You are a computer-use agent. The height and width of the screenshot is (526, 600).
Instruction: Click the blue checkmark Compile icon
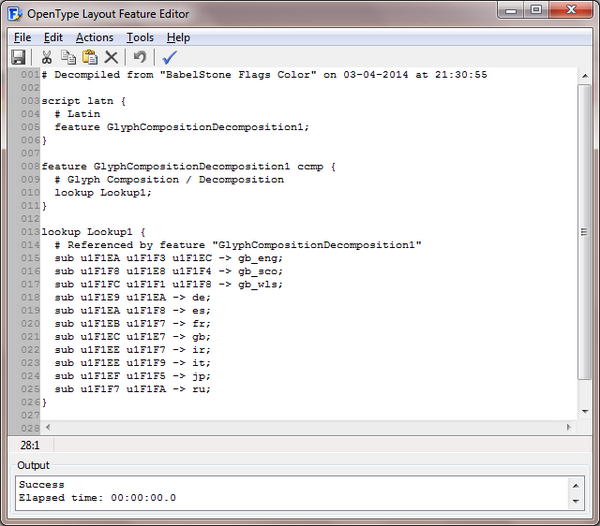(170, 57)
